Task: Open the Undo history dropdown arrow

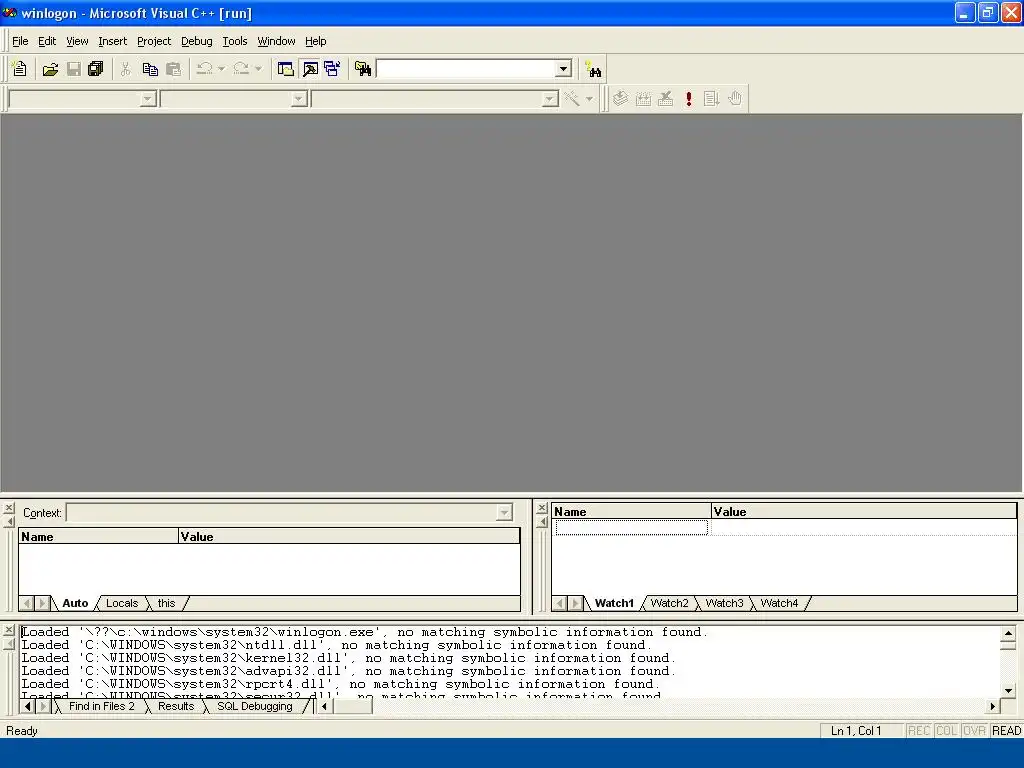Action: pos(221,69)
